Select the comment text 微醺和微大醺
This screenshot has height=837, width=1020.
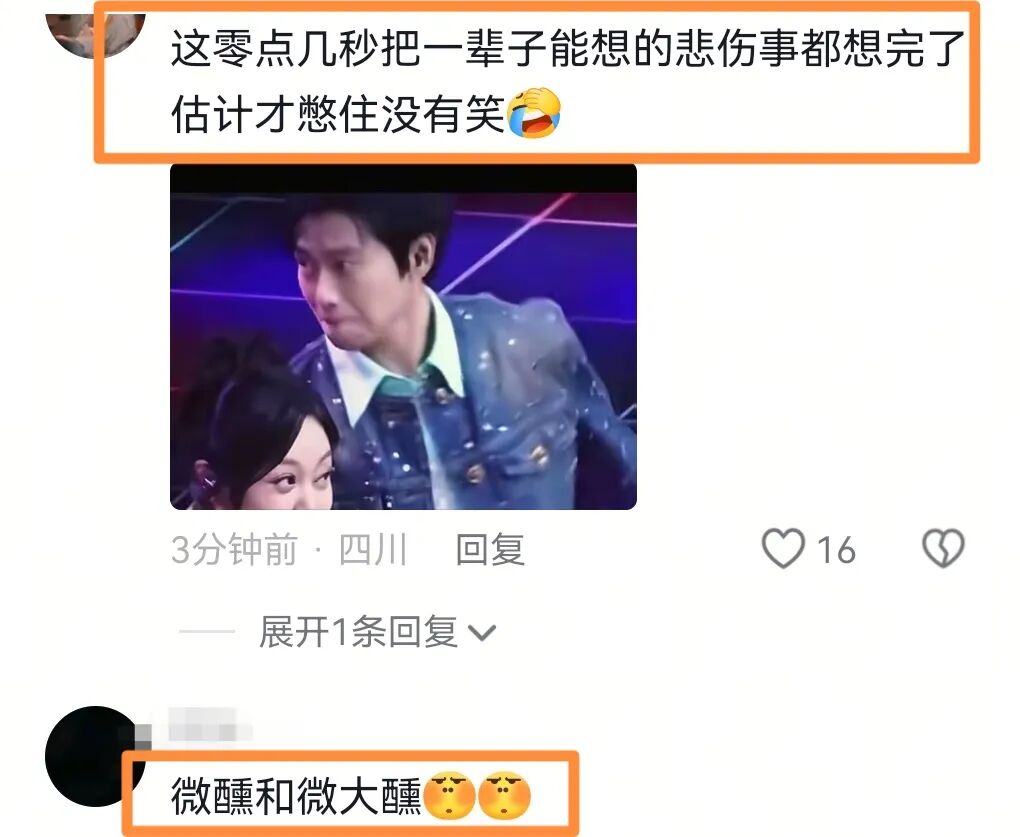[297, 796]
